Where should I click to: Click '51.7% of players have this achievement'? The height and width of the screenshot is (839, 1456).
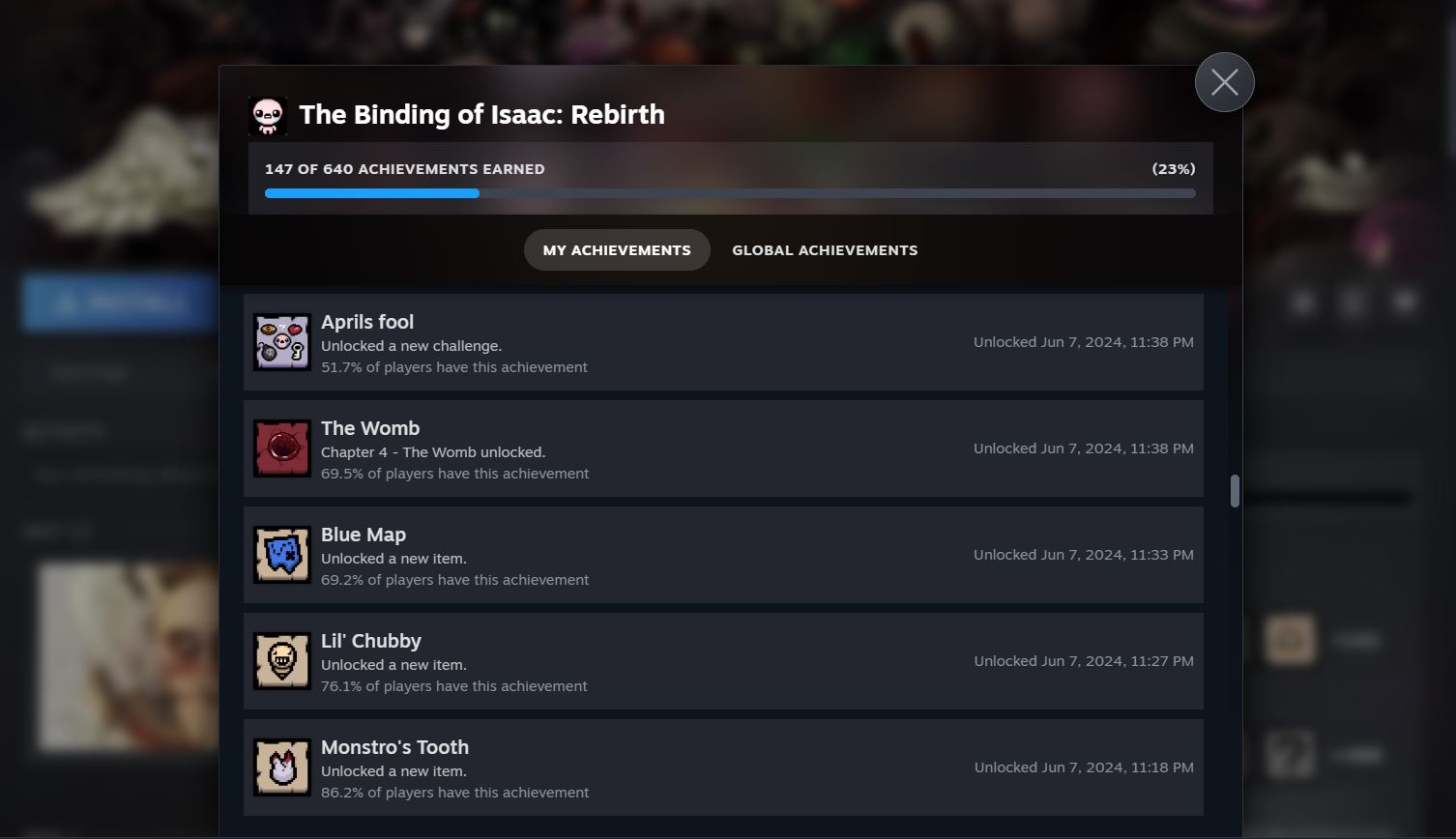coord(454,367)
